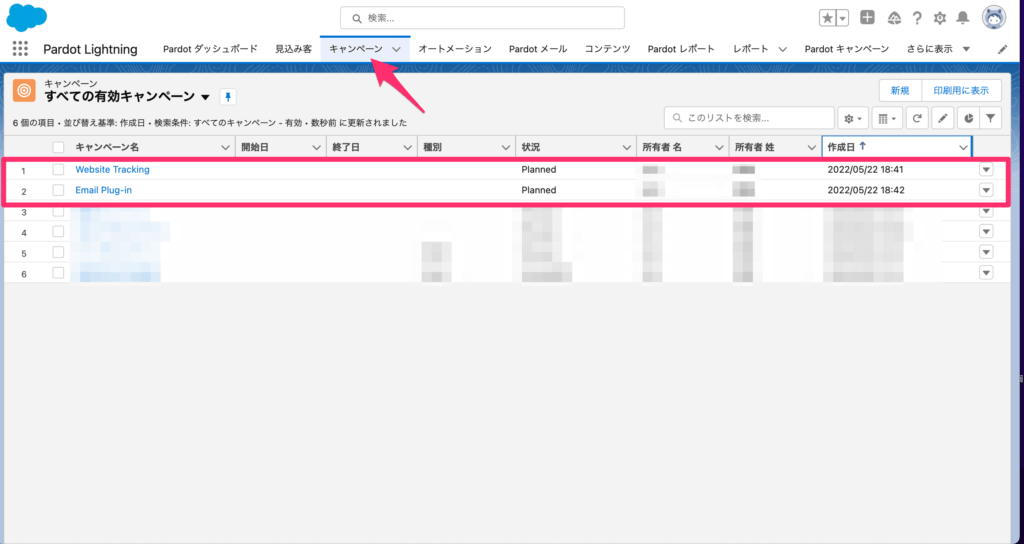
Task: Click the 2022/05/22 18:41 date cell
Action: point(865,169)
